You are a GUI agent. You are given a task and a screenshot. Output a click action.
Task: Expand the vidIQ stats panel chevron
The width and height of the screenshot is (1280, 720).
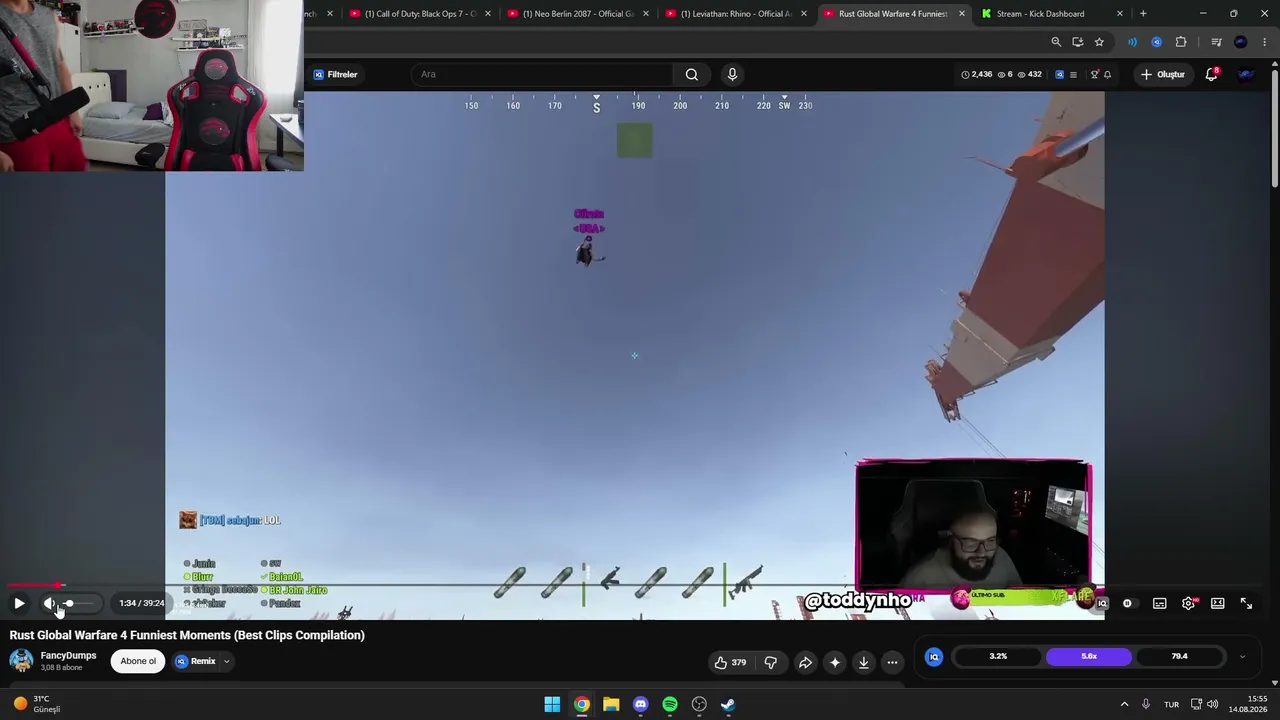1242,657
